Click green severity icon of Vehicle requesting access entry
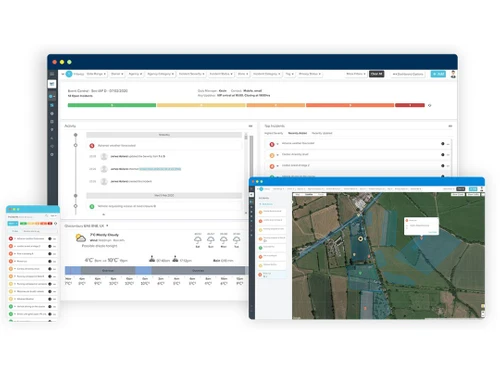 pyautogui.click(x=92, y=206)
